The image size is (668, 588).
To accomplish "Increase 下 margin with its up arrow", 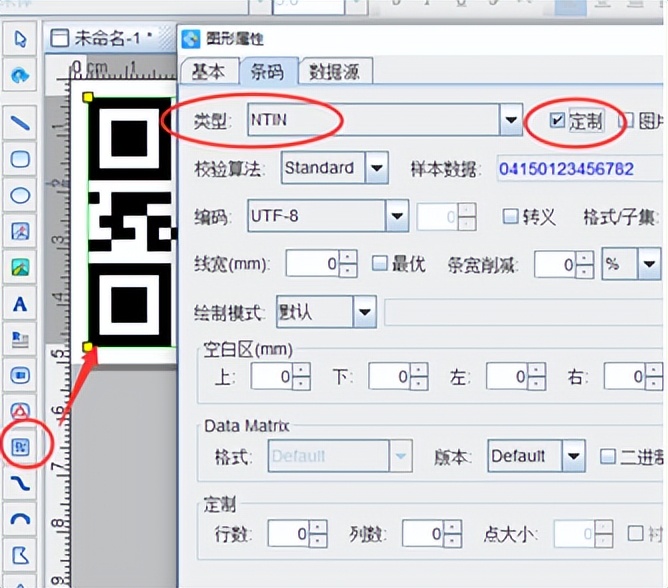I will click(x=419, y=369).
